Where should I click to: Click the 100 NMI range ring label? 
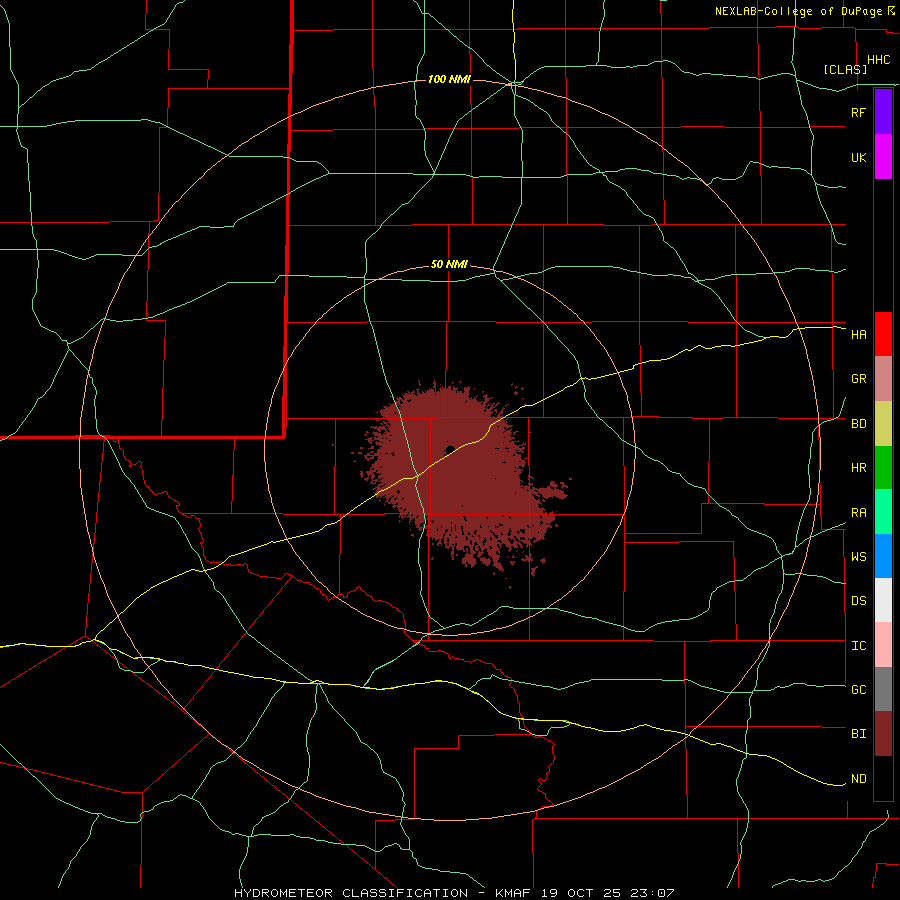(x=449, y=79)
